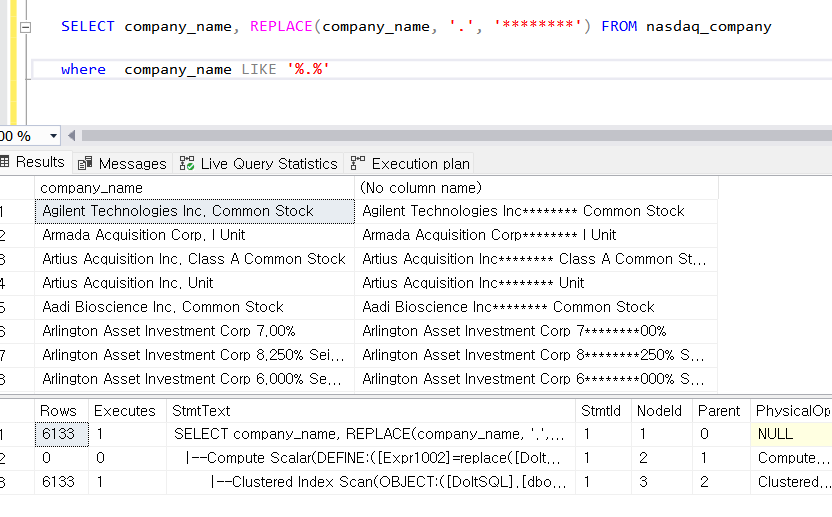Image resolution: width=832 pixels, height=517 pixels.
Task: Select the Rows column header
Action: tap(61, 411)
